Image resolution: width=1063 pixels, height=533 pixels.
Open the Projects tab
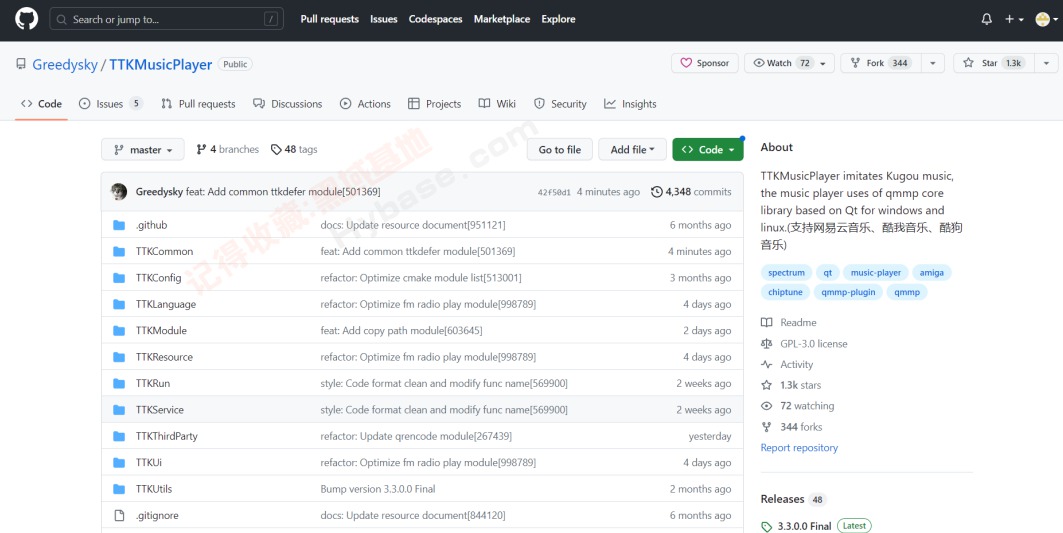pyautogui.click(x=435, y=104)
